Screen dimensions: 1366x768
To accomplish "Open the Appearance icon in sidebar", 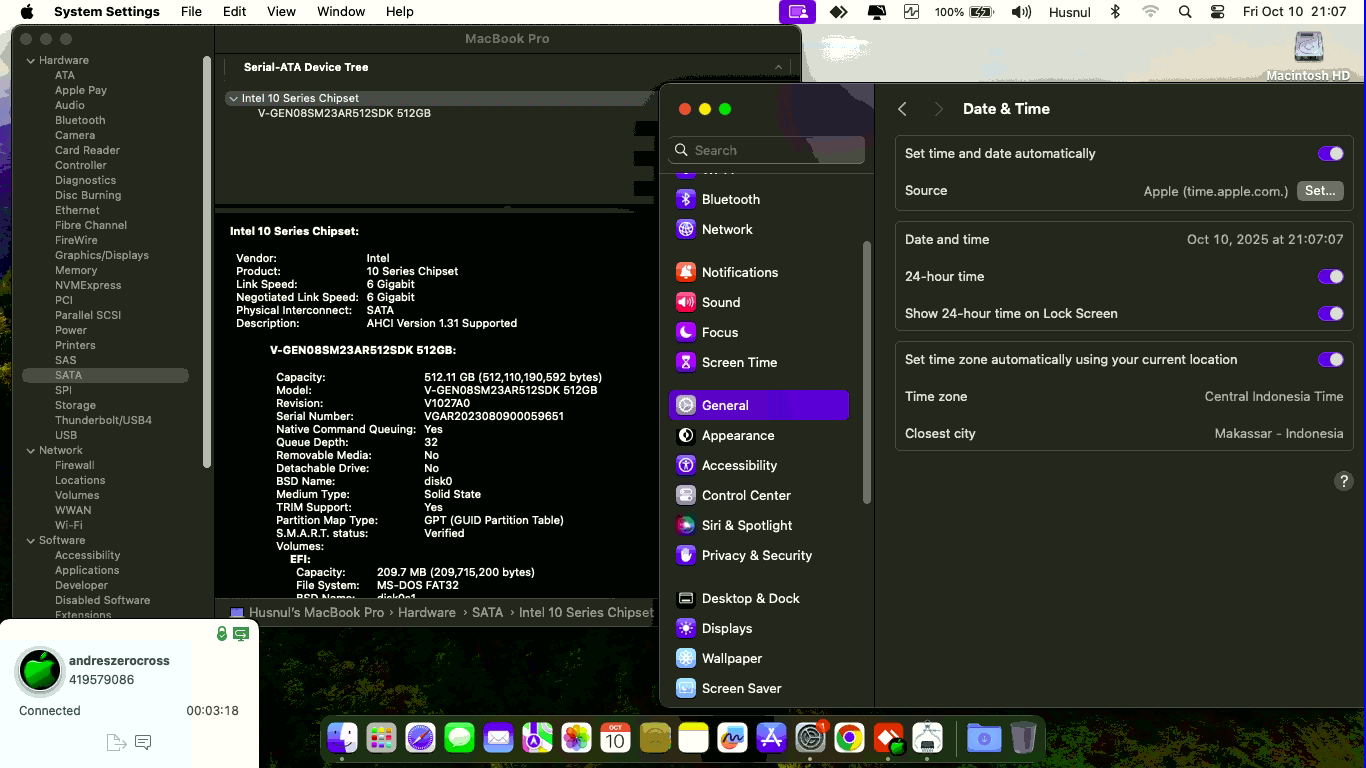I will (x=685, y=435).
